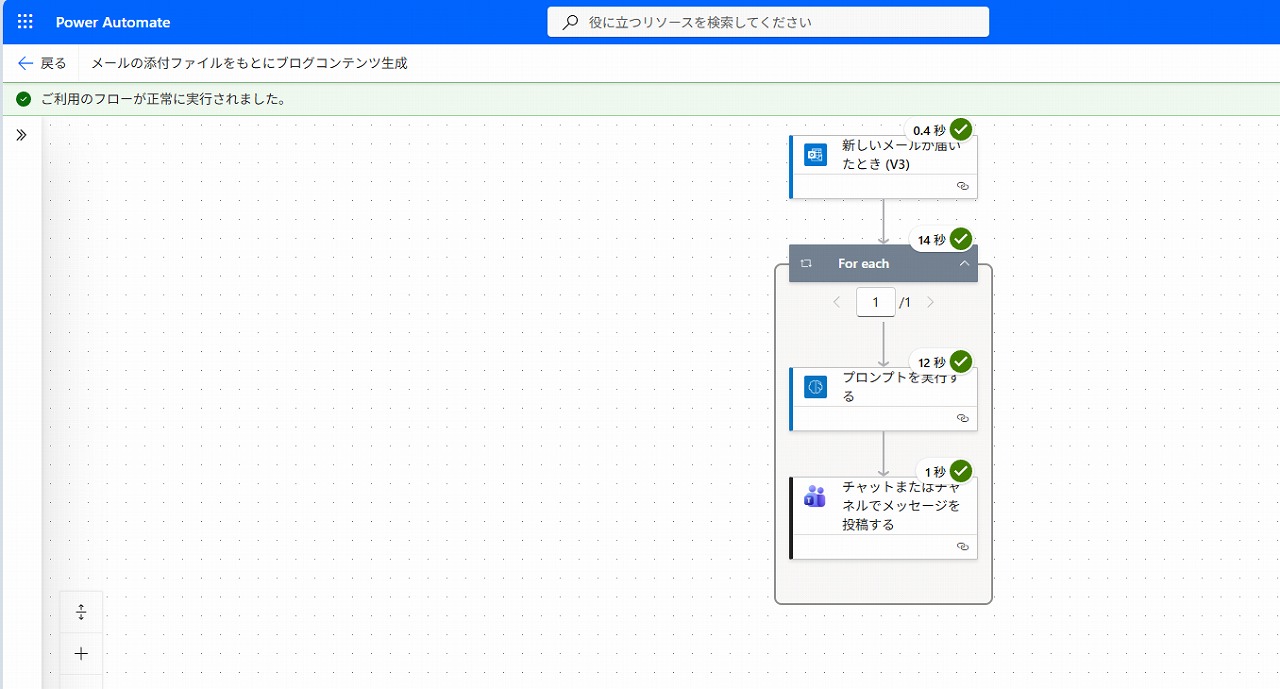
Task: Click the Power Automate home title
Action: tap(113, 22)
